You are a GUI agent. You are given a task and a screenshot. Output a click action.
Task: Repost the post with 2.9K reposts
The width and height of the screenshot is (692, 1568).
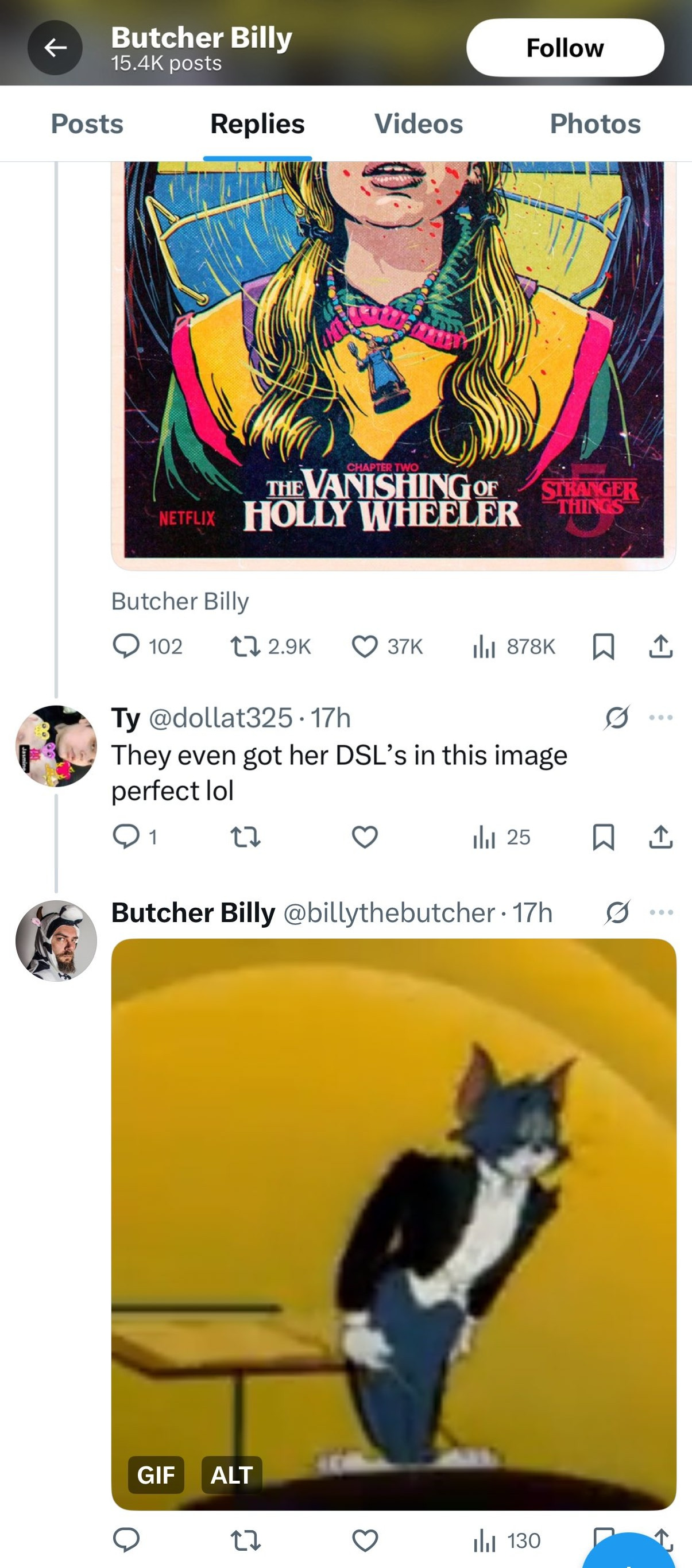point(270,646)
